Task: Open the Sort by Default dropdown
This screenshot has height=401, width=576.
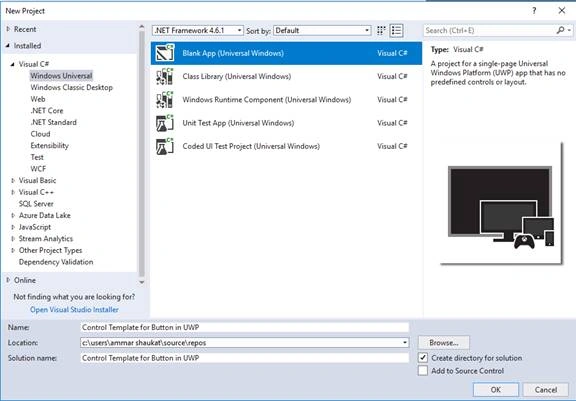Action: [x=322, y=30]
